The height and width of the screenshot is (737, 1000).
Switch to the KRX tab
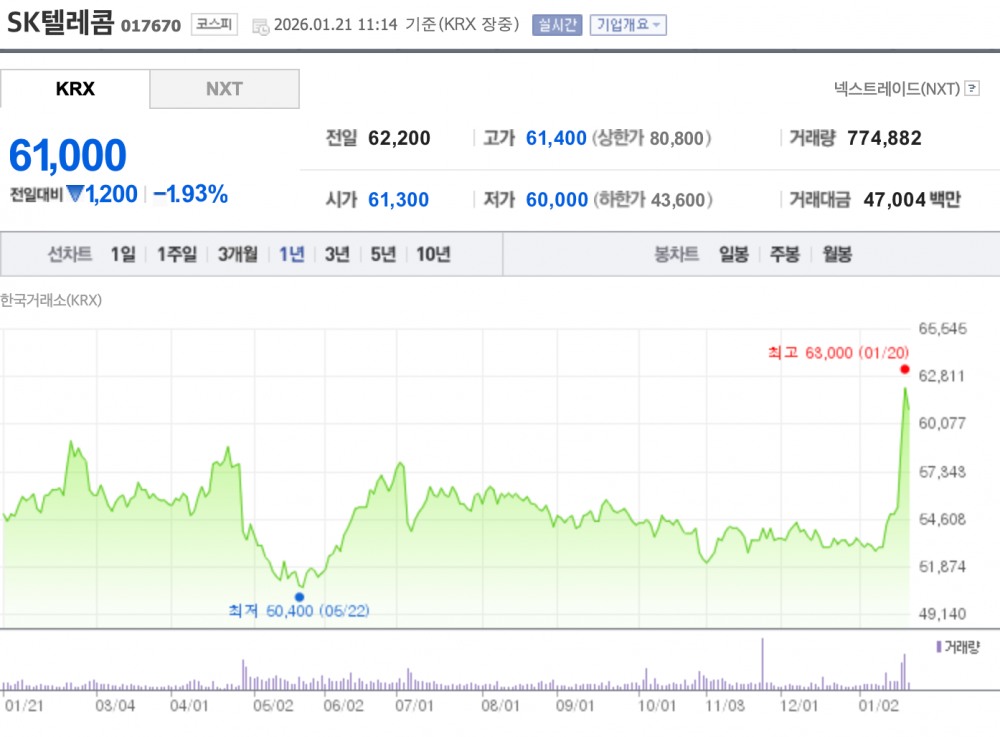click(x=75, y=89)
